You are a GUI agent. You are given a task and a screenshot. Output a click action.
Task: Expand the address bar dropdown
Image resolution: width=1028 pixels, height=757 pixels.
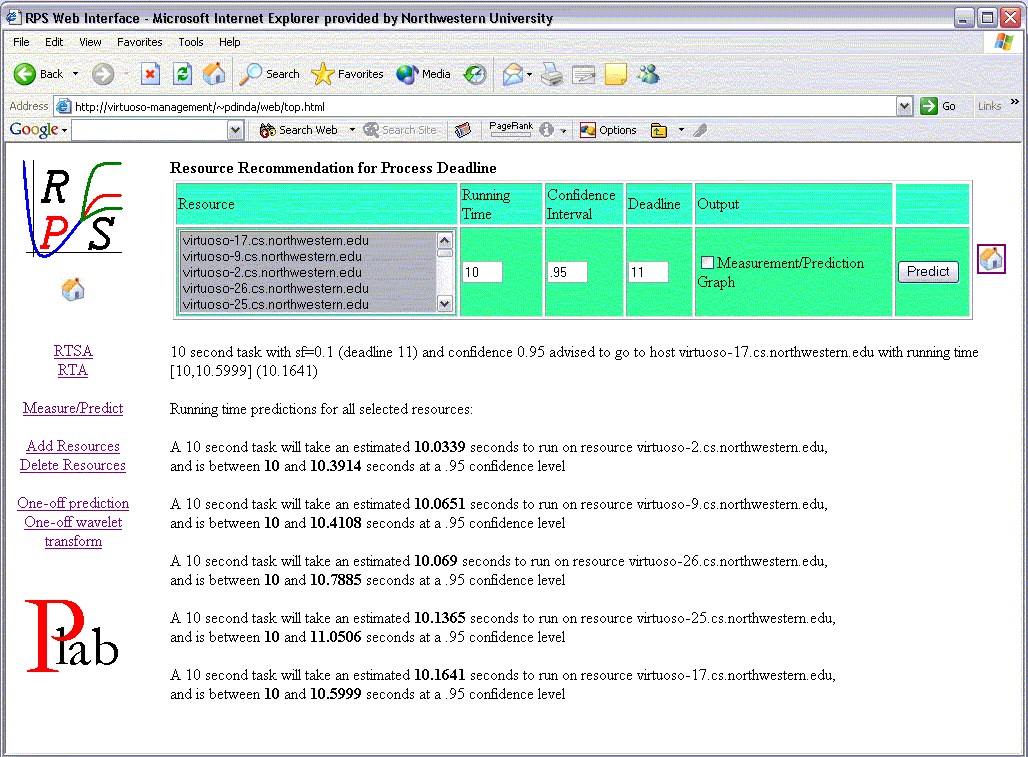(904, 106)
